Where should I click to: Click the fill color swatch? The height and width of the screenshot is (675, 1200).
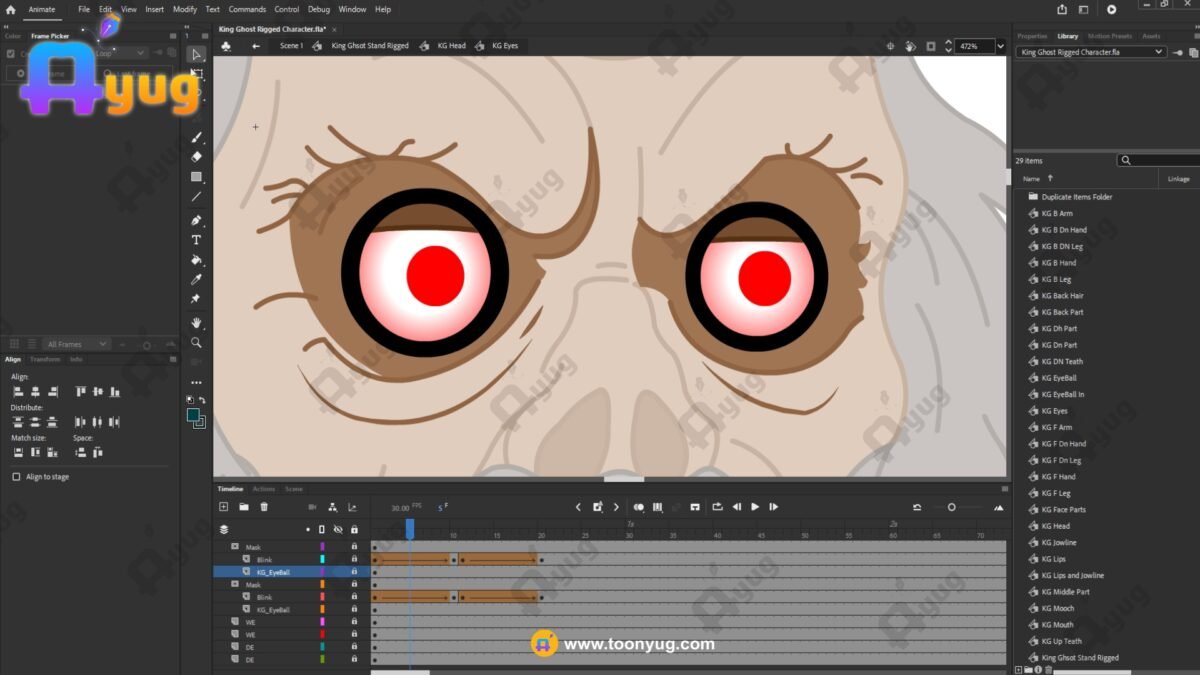click(193, 415)
